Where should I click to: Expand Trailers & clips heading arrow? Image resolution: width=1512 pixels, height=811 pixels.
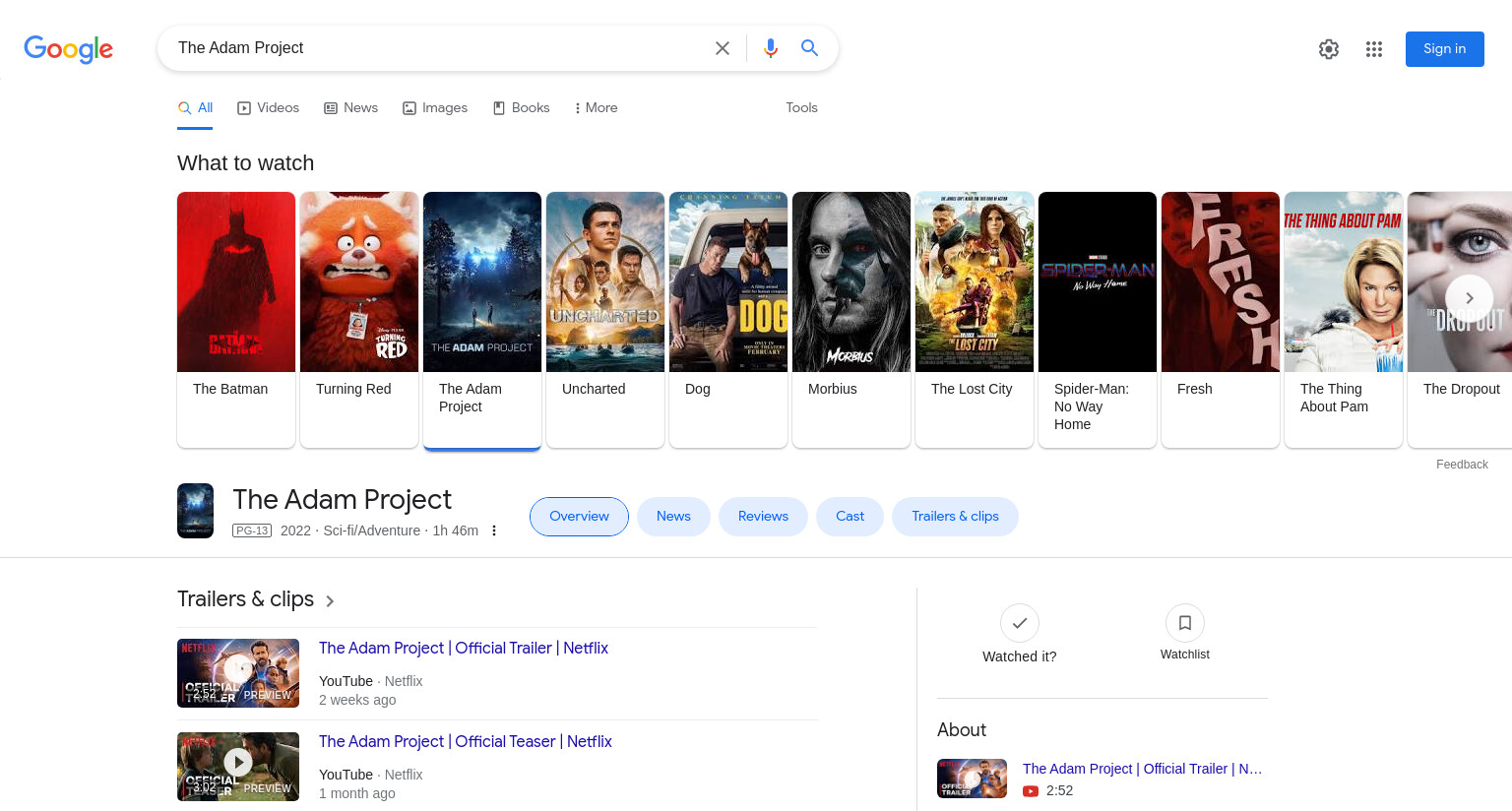point(330,600)
